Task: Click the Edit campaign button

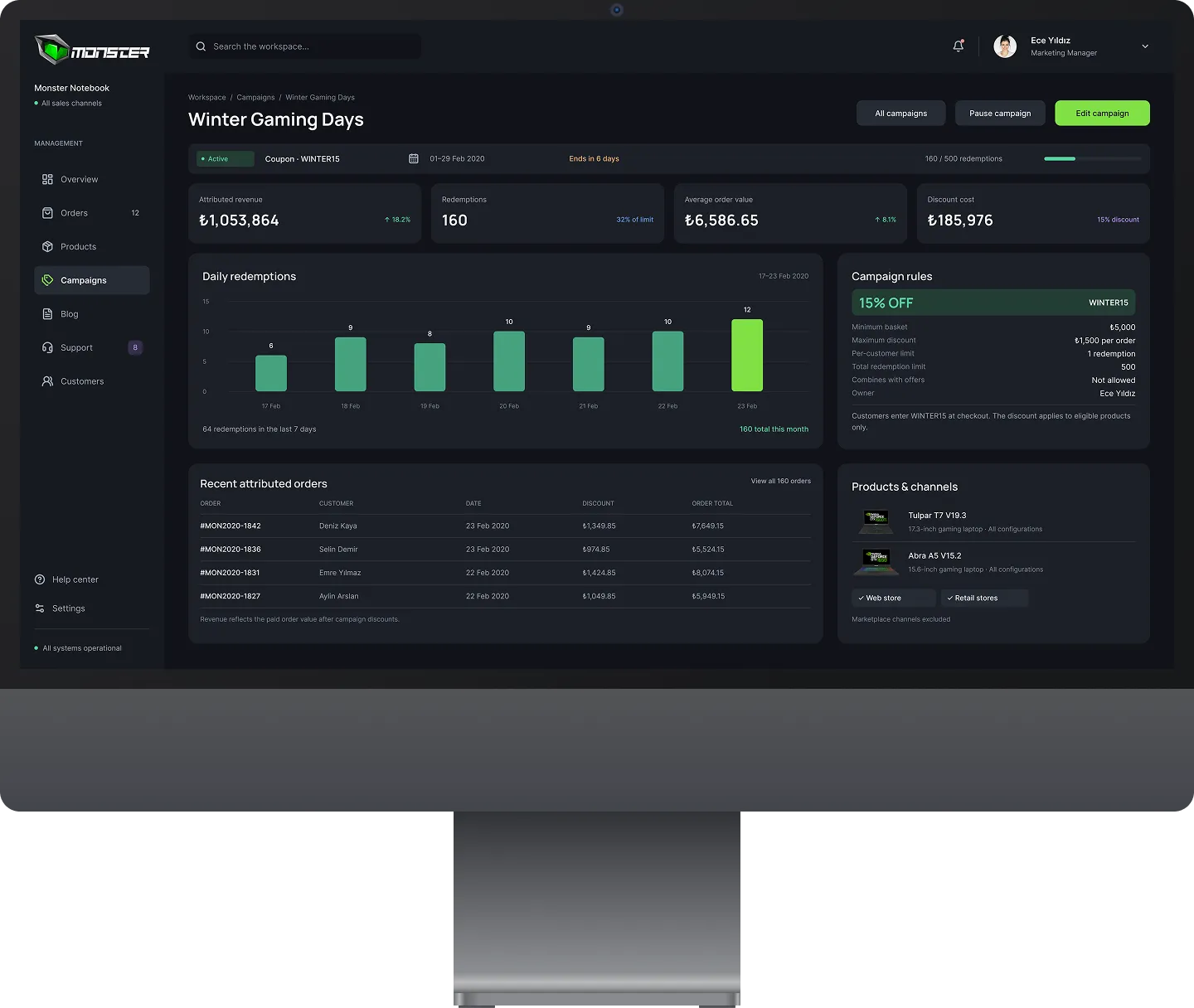Action: pyautogui.click(x=1102, y=114)
